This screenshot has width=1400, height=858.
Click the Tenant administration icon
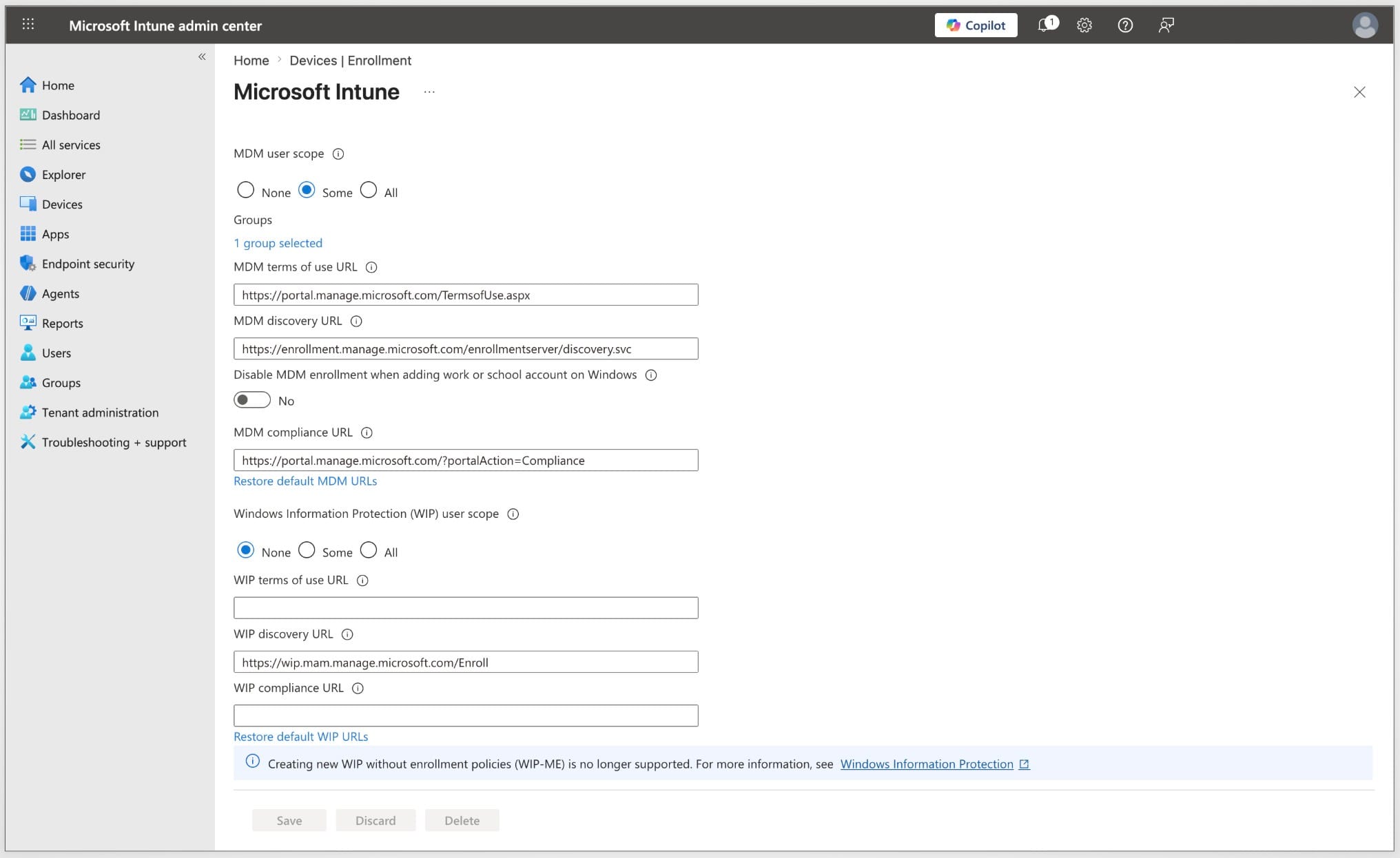28,412
